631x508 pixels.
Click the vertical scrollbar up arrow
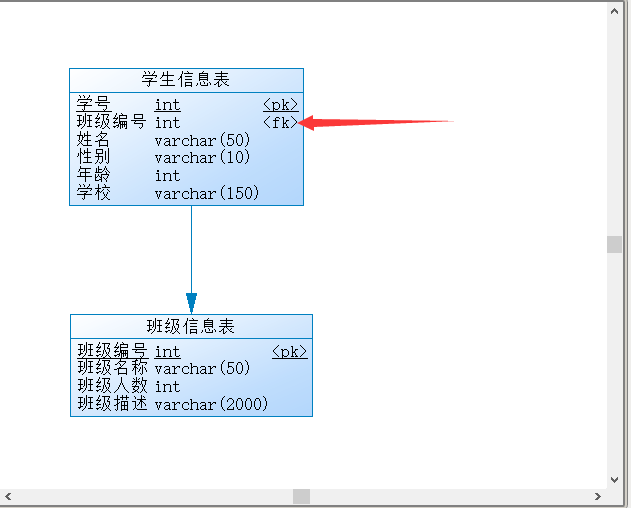coord(615,11)
